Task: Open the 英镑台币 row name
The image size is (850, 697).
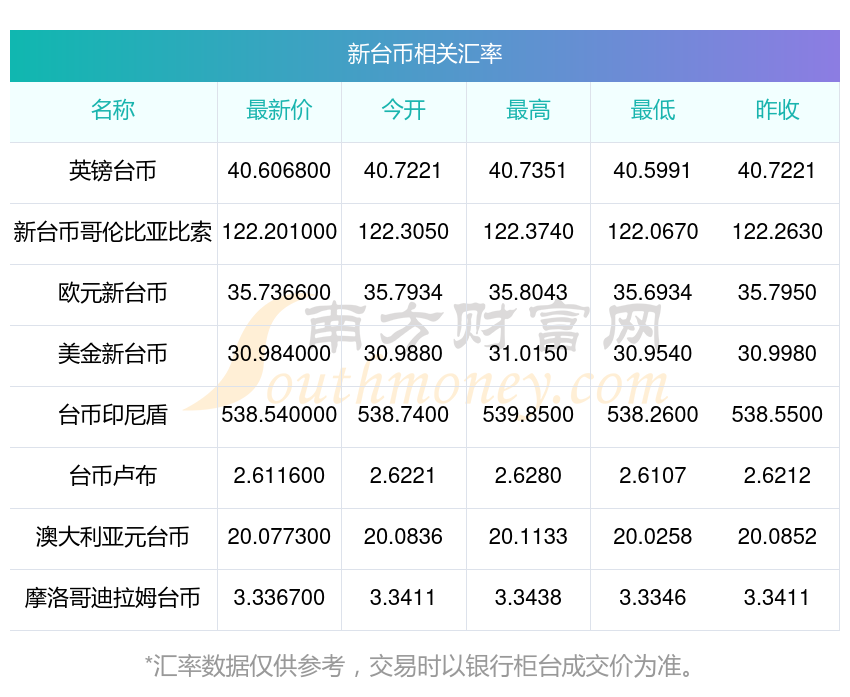Action: tap(113, 171)
